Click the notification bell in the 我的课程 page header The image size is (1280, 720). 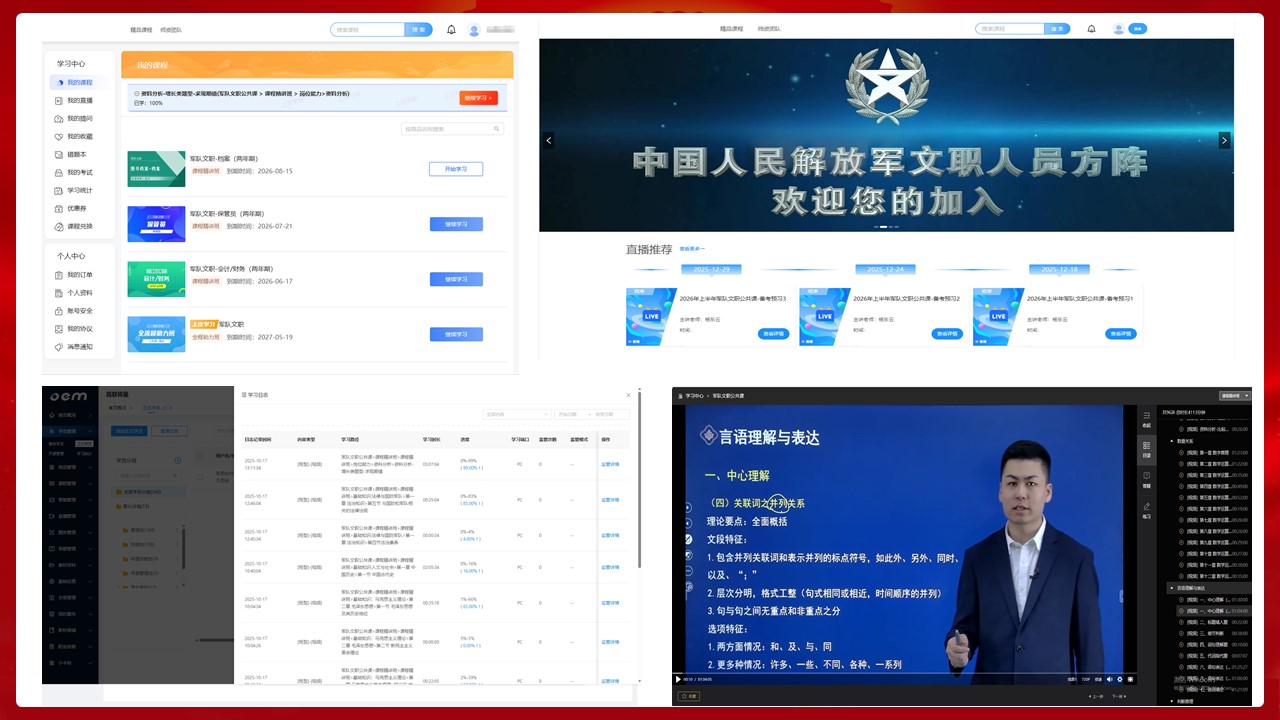(451, 30)
